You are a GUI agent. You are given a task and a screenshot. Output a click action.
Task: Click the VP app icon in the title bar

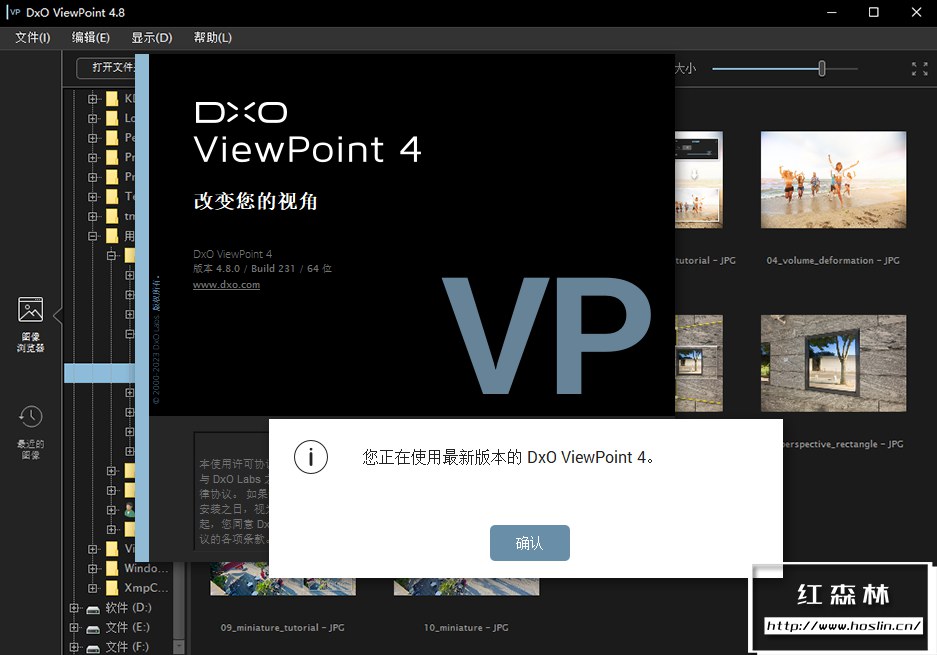14,13
